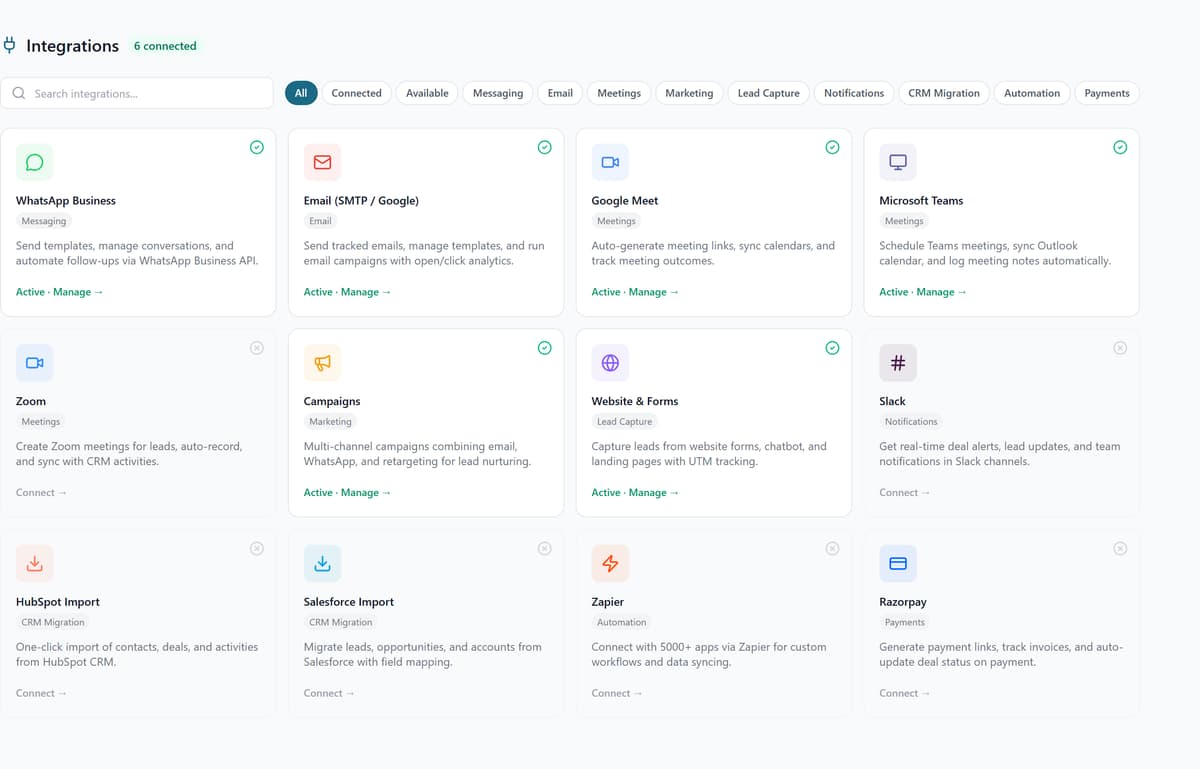Connect the Slack integration
The height and width of the screenshot is (769, 1200).
(x=905, y=493)
